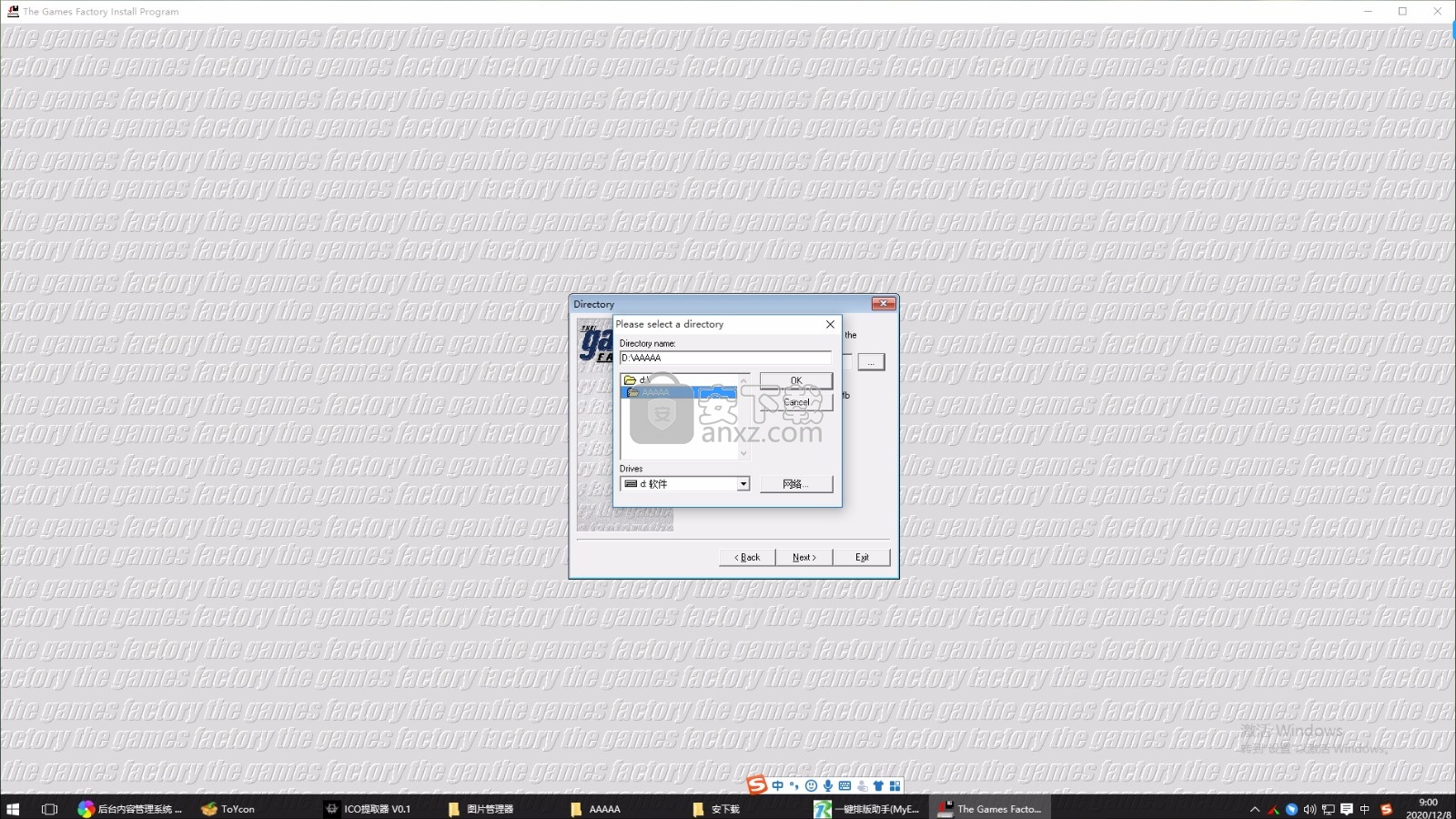Click the blue shield tray icon
This screenshot has width=1456, height=819.
click(1291, 809)
